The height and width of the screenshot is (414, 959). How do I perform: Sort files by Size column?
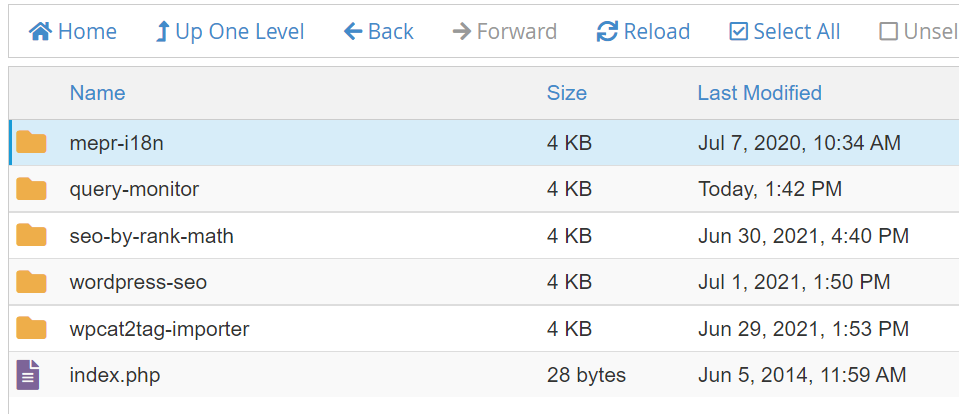click(566, 93)
